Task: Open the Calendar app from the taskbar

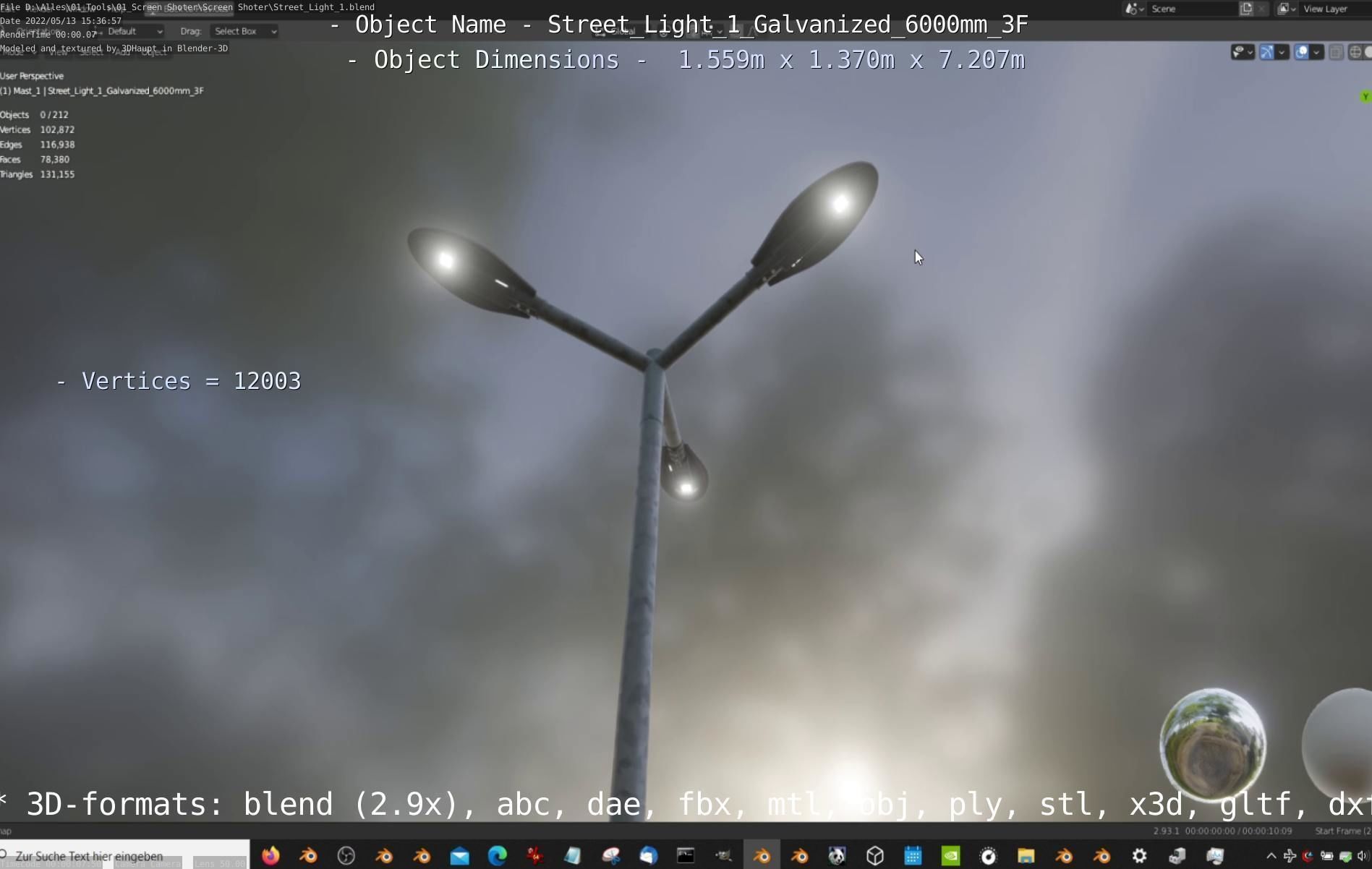Action: 913,856
